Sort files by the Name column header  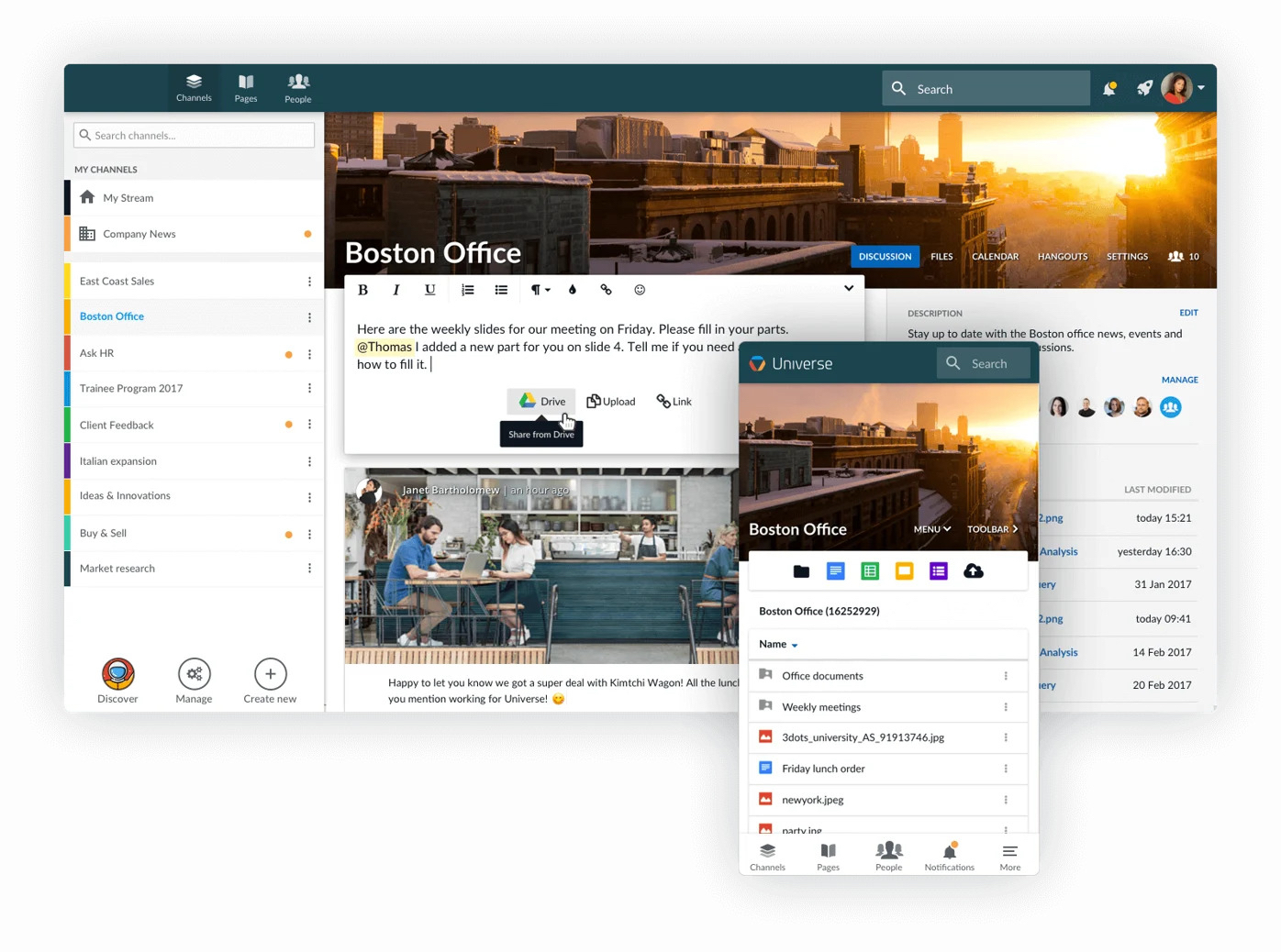click(778, 645)
